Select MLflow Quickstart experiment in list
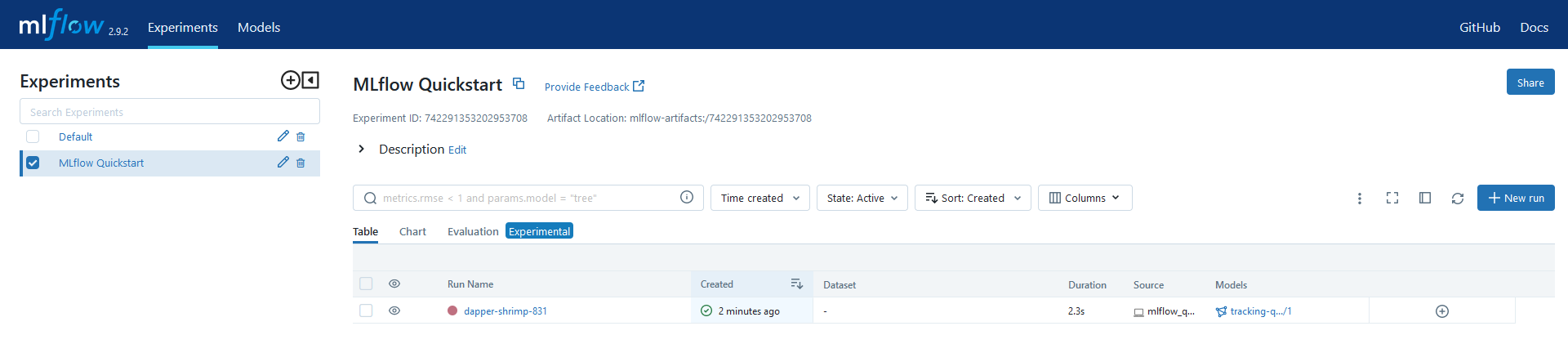This screenshot has height=344, width=1568. [x=101, y=163]
